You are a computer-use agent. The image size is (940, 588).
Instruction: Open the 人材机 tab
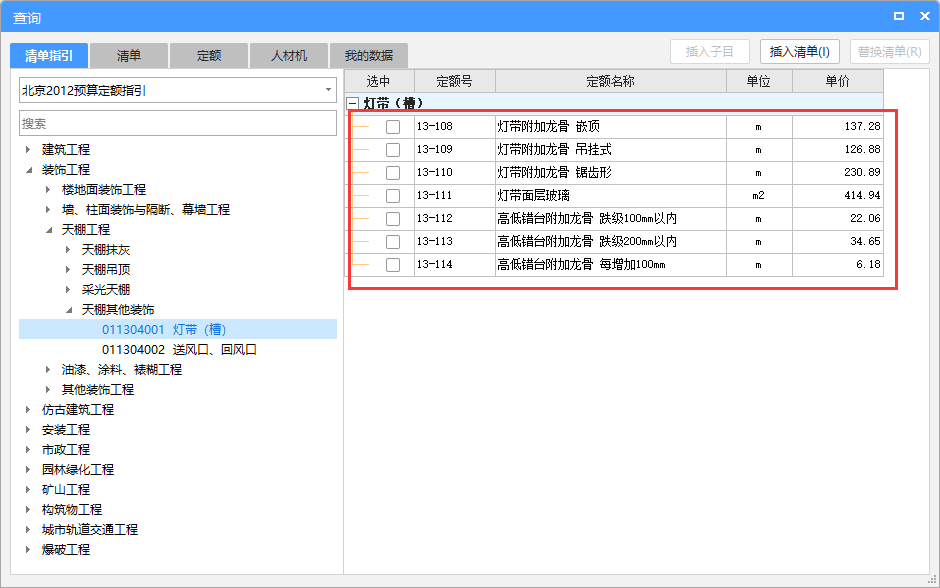289,56
